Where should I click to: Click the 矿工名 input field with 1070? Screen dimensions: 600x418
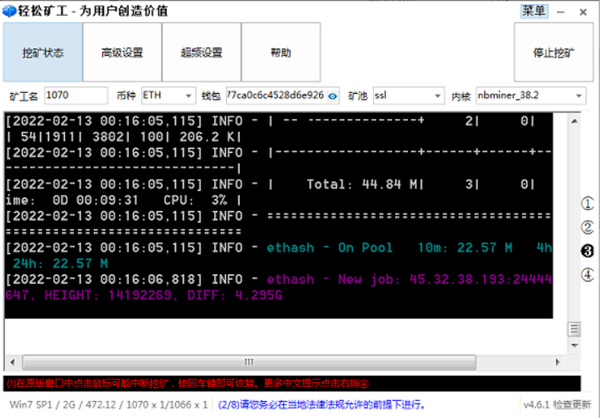[x=76, y=95]
